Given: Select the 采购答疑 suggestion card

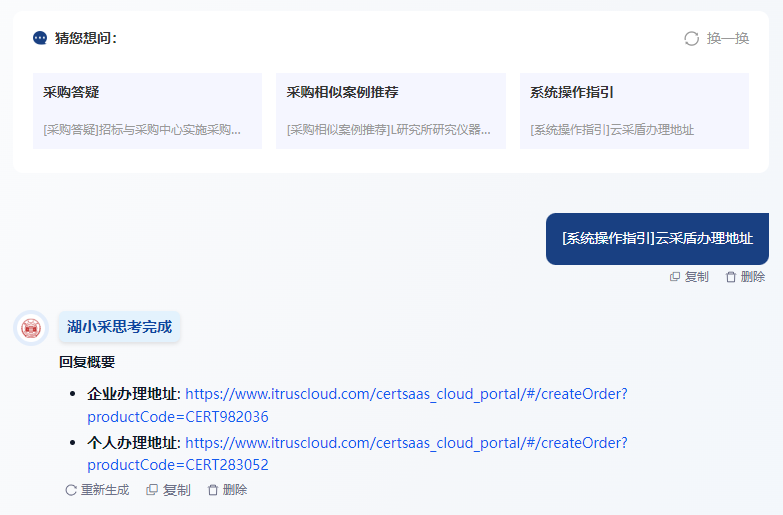Looking at the screenshot, I should pyautogui.click(x=147, y=111).
